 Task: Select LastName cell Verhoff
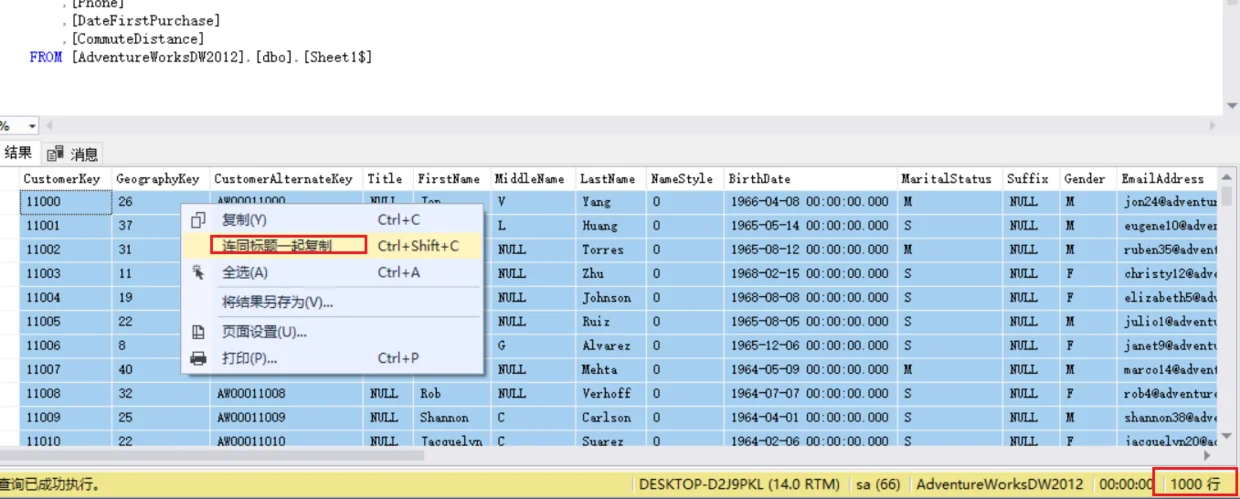click(x=610, y=393)
